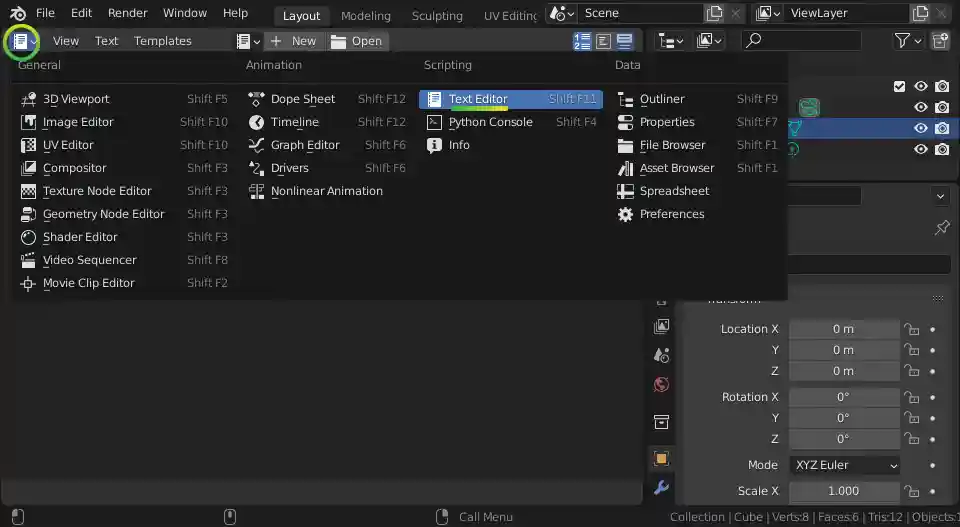The width and height of the screenshot is (960, 527).
Task: Toggle the syntax highlighting button
Action: point(625,41)
